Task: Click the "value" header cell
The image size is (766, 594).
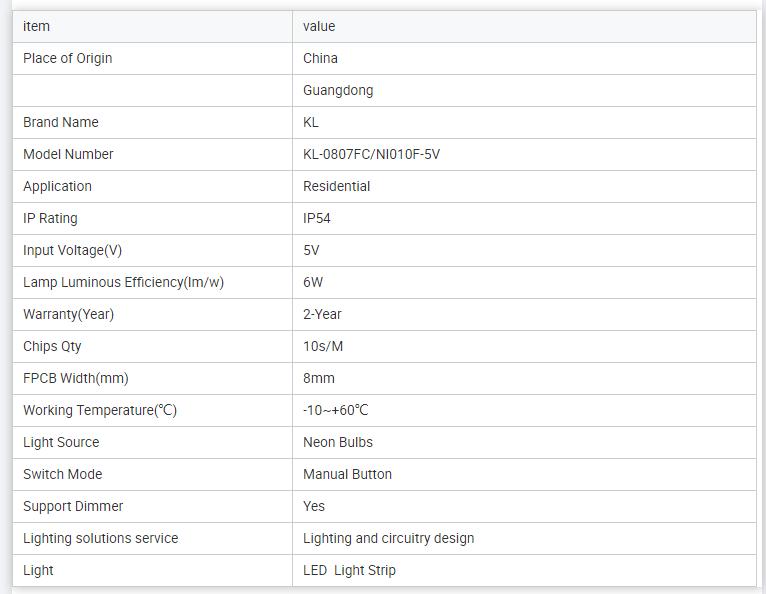Action: coord(319,26)
